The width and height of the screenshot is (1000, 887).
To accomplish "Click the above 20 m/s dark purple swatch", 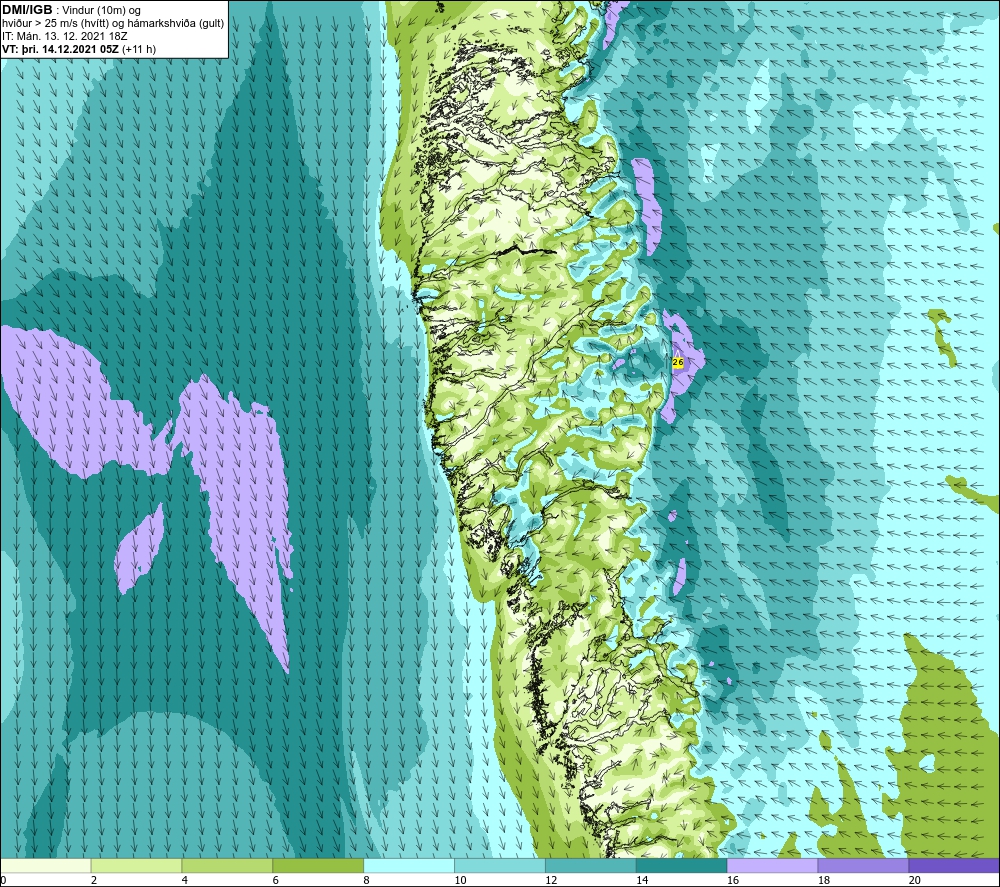I will (x=954, y=866).
